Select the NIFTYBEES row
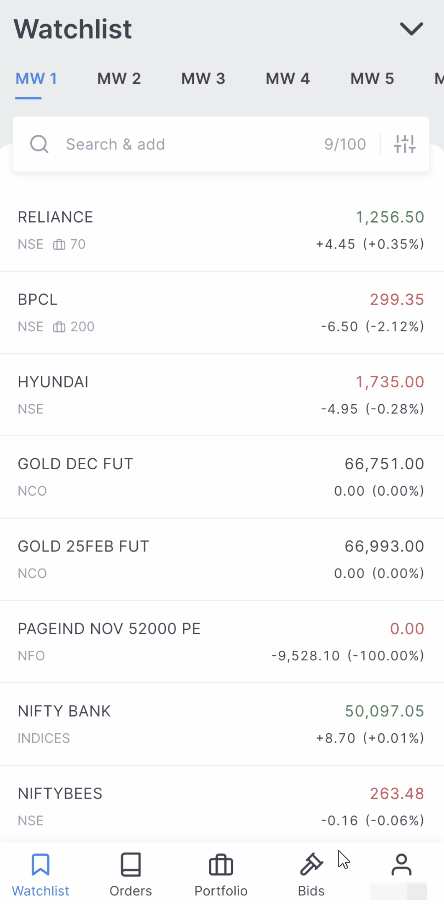The width and height of the screenshot is (444, 904). click(222, 805)
